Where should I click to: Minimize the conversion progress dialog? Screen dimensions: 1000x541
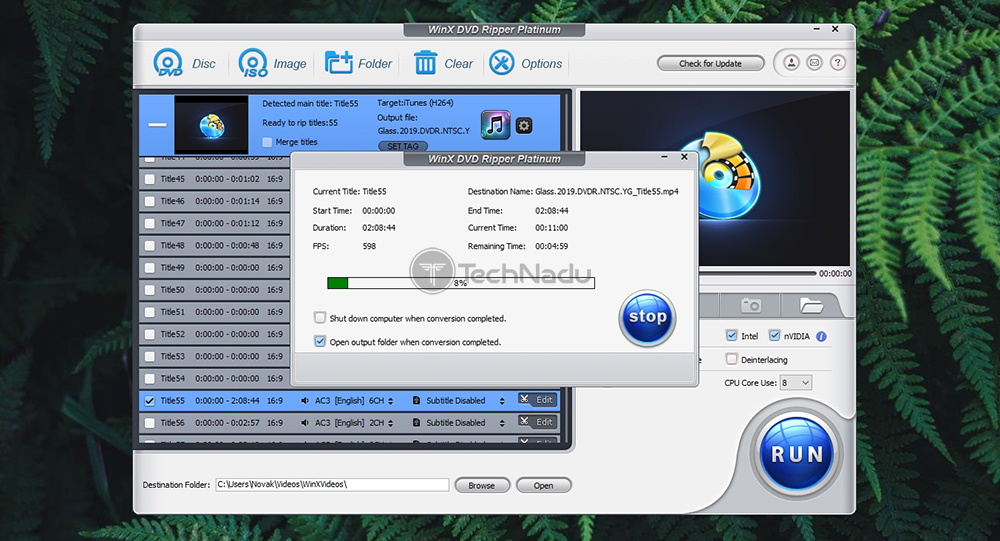click(x=664, y=157)
